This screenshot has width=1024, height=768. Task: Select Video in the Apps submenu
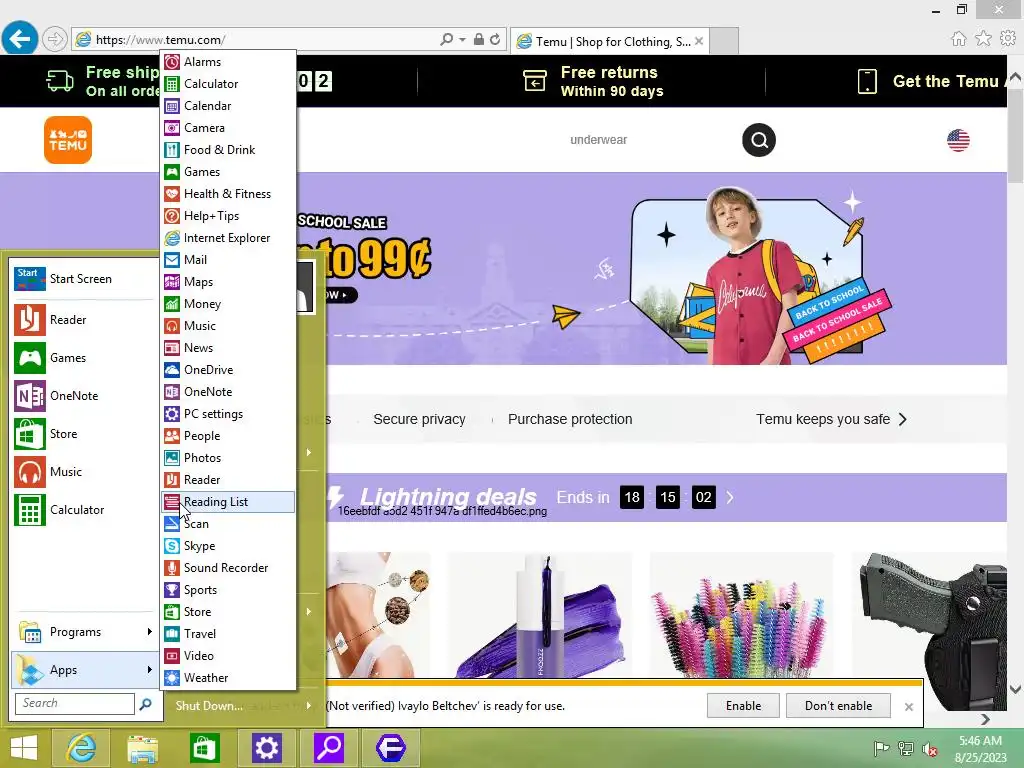click(228, 656)
